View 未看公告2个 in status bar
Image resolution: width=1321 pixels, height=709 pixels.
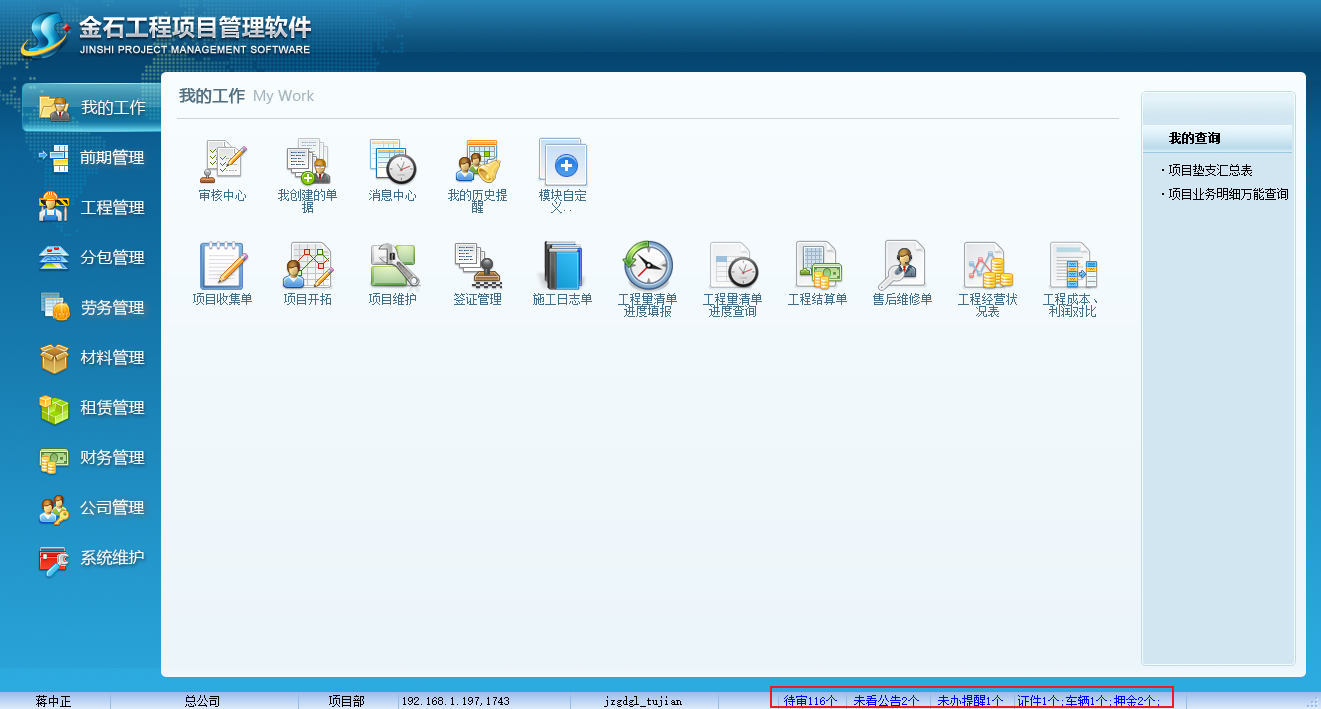tap(886, 701)
